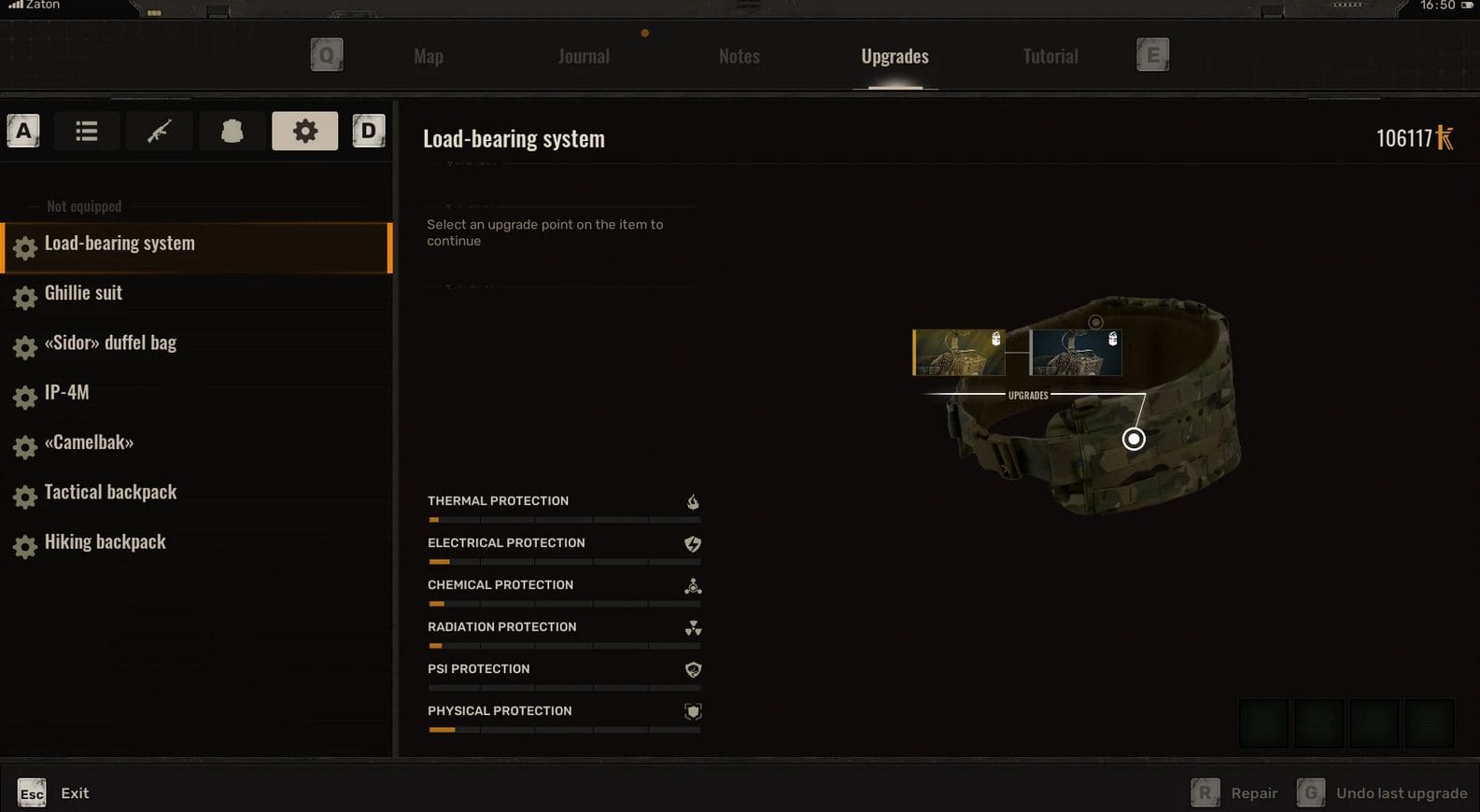Select the small upper upgrade point
Viewport: 1480px width, 812px height.
[x=1095, y=322]
